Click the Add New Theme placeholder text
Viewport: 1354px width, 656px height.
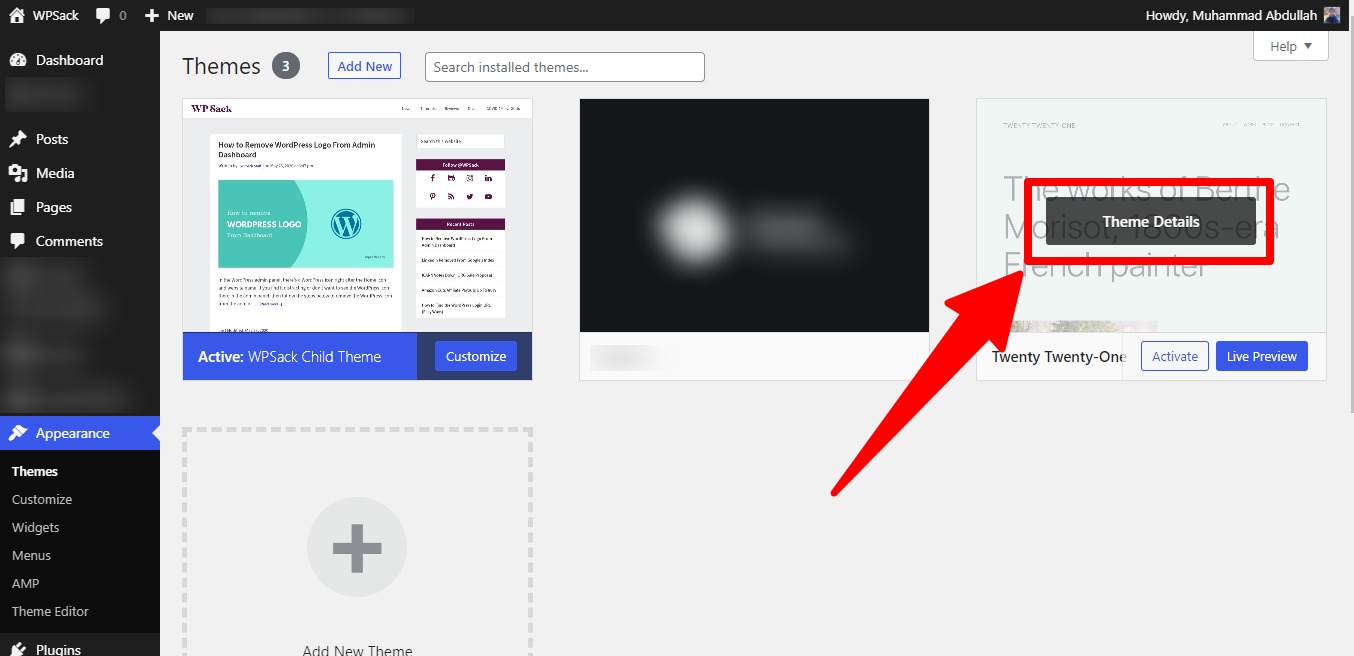(357, 650)
